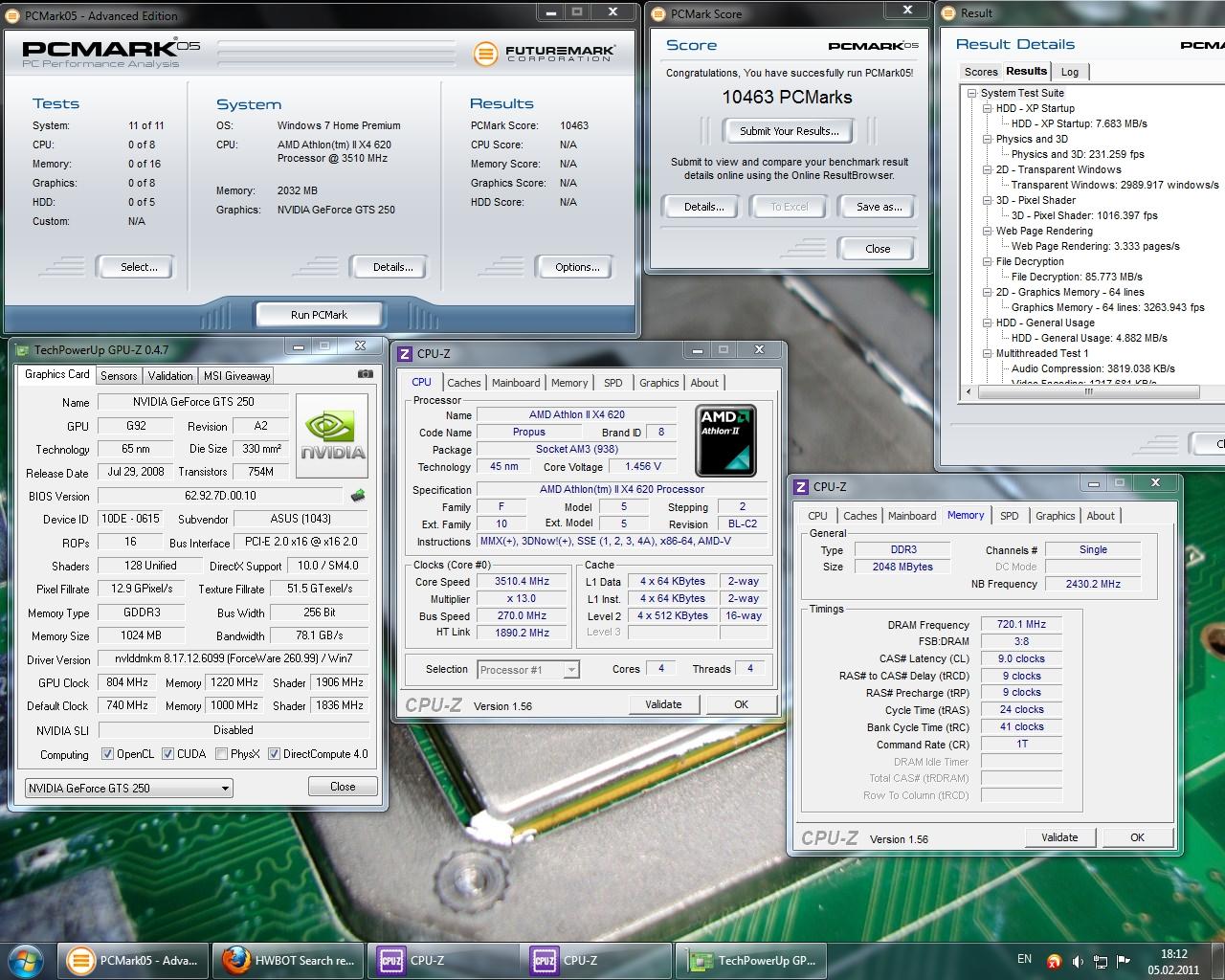Open the Firefox HWBOT Search taskbar item
Viewport: 1225px width, 980px height.
pos(287,960)
